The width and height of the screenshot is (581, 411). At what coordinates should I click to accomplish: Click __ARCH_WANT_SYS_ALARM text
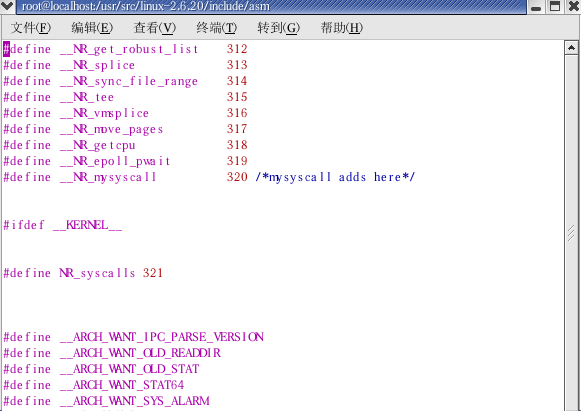click(x=135, y=401)
